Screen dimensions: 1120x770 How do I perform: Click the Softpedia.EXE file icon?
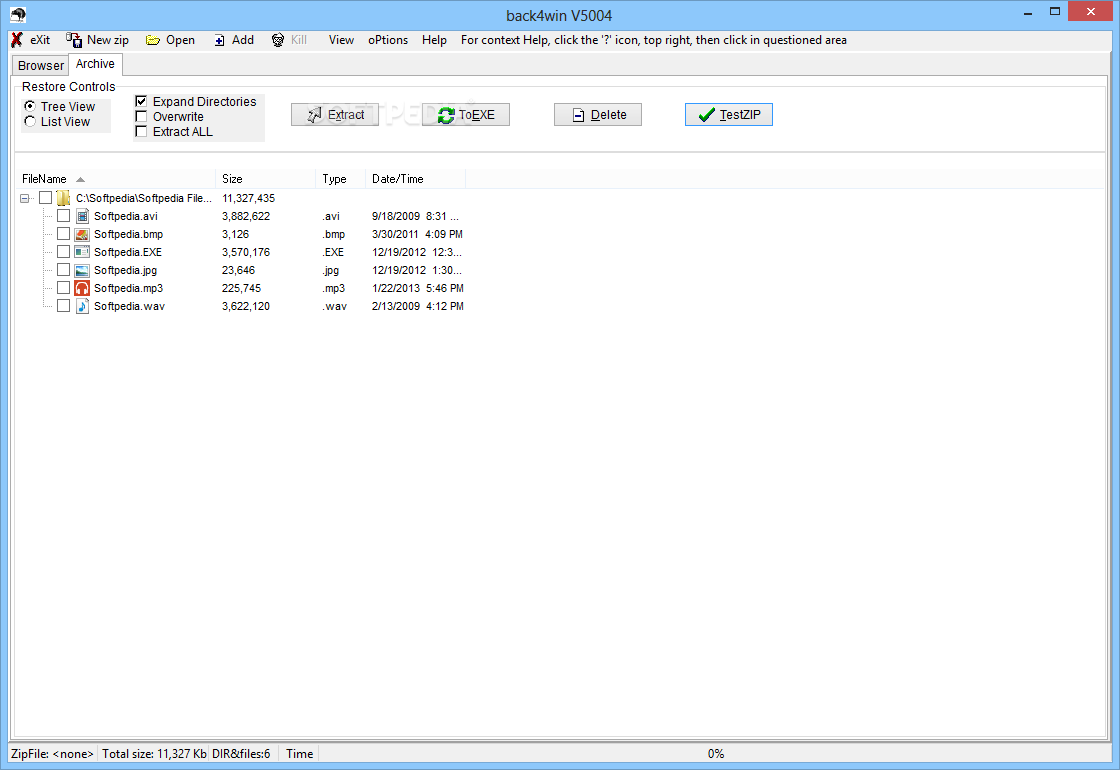click(82, 252)
